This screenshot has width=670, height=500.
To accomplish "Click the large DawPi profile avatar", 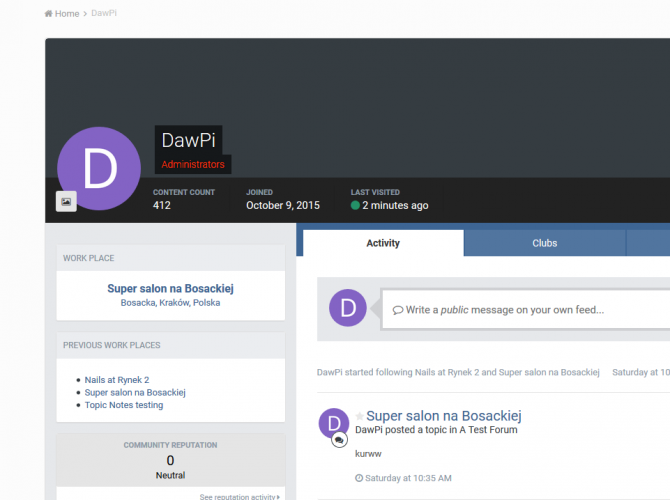I will click(100, 168).
